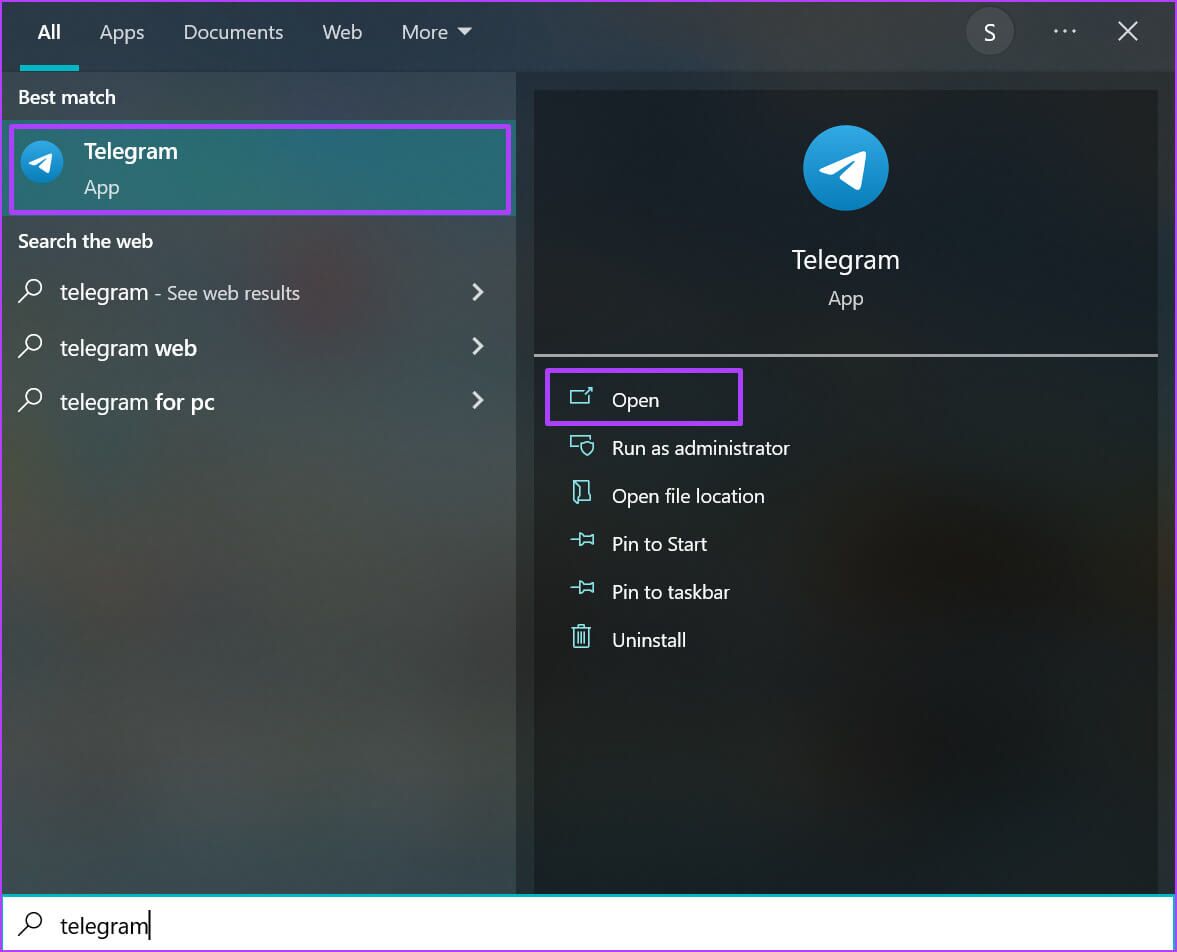Click the magnifier icon beside 'telegram for pc'
Screen dimensions: 1177x952
click(x=31, y=399)
